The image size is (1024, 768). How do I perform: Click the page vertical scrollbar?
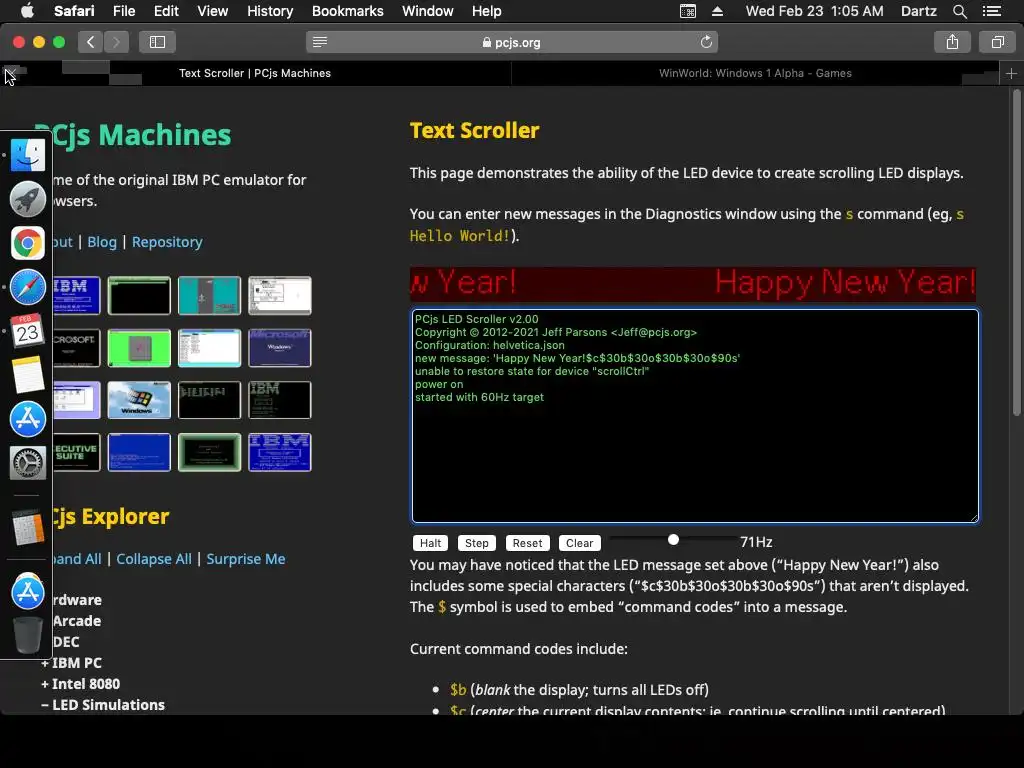tap(1016, 253)
